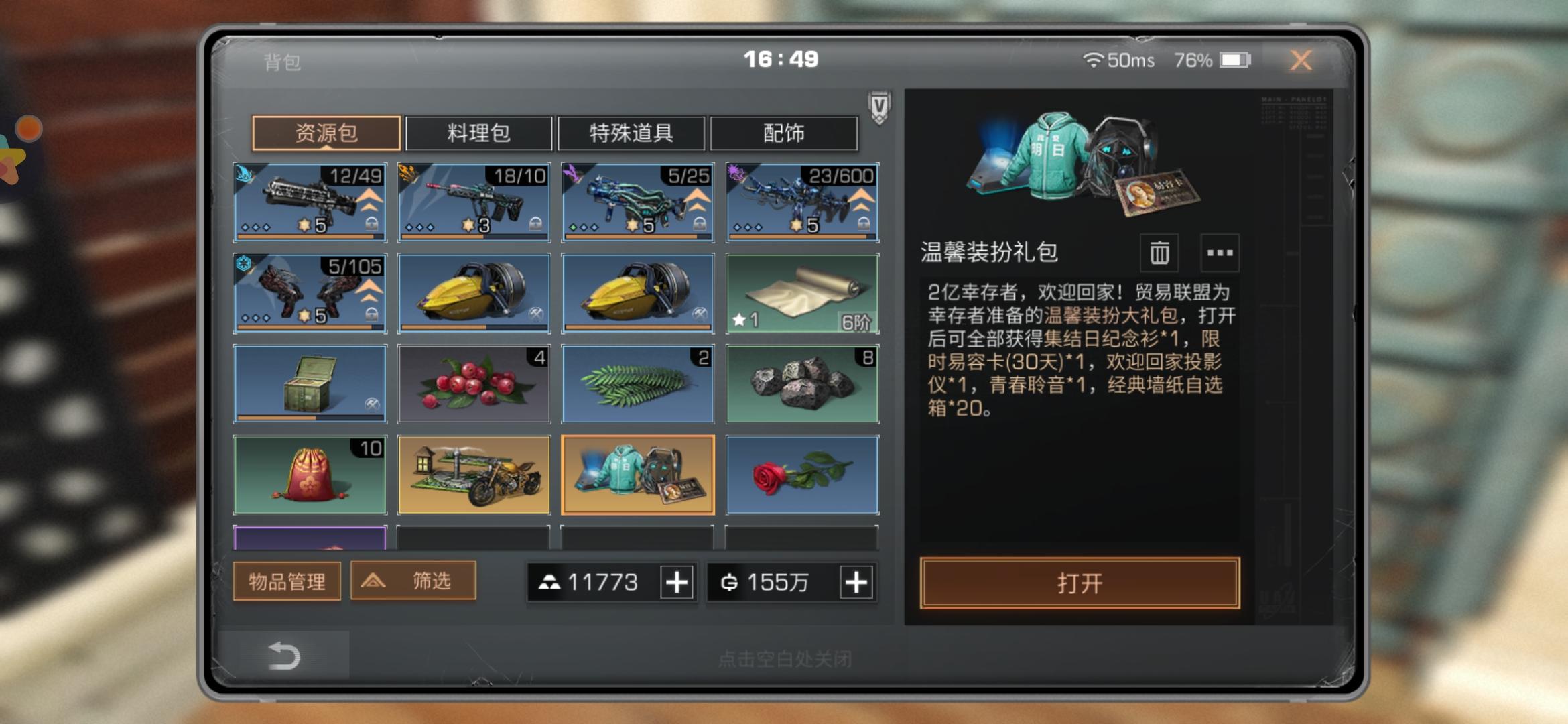Image resolution: width=1568 pixels, height=724 pixels.
Task: Click the trash can delete icon
Action: (x=1159, y=253)
